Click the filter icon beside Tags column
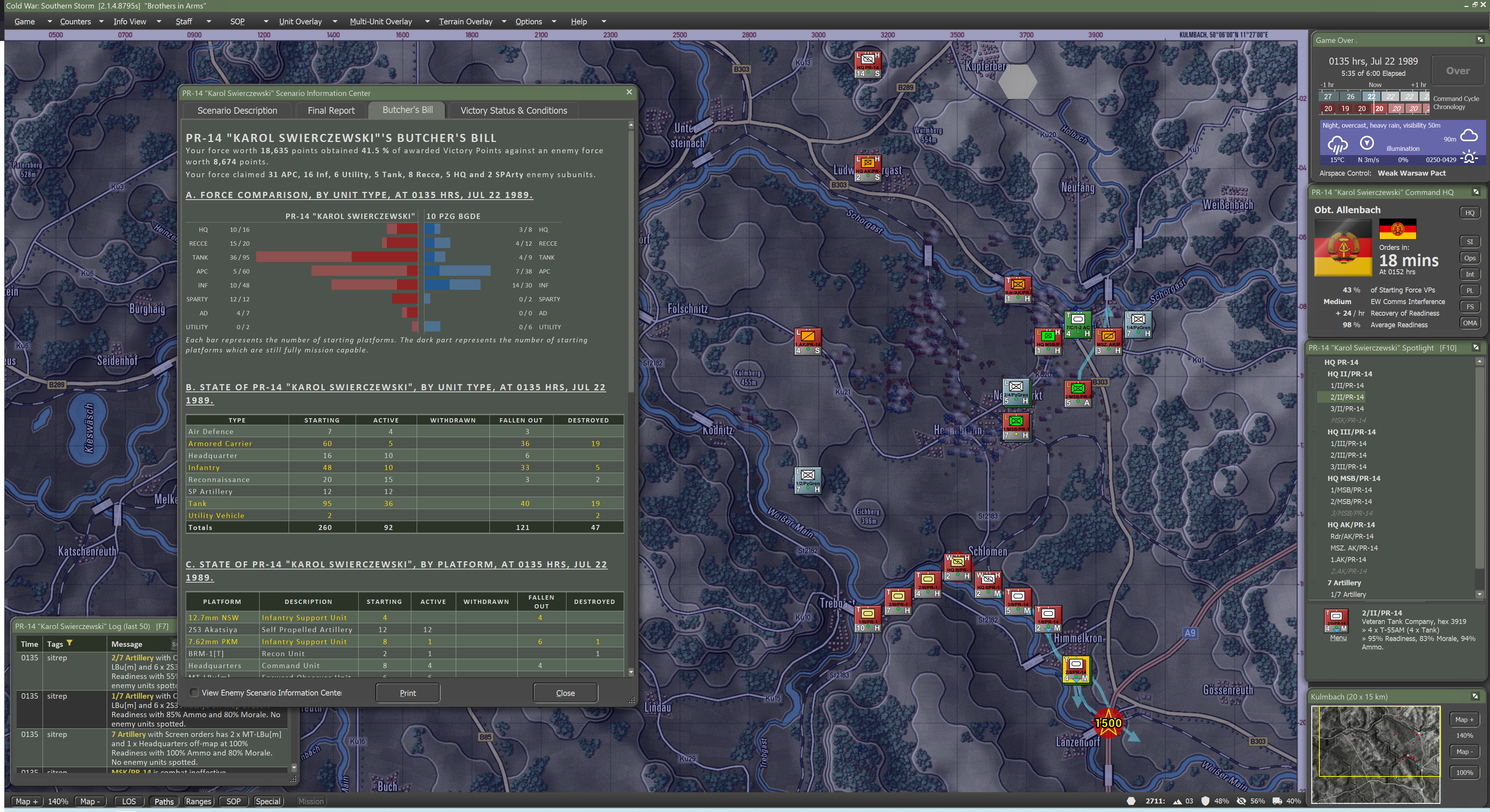Screen dimensions: 1490x812 (69, 643)
